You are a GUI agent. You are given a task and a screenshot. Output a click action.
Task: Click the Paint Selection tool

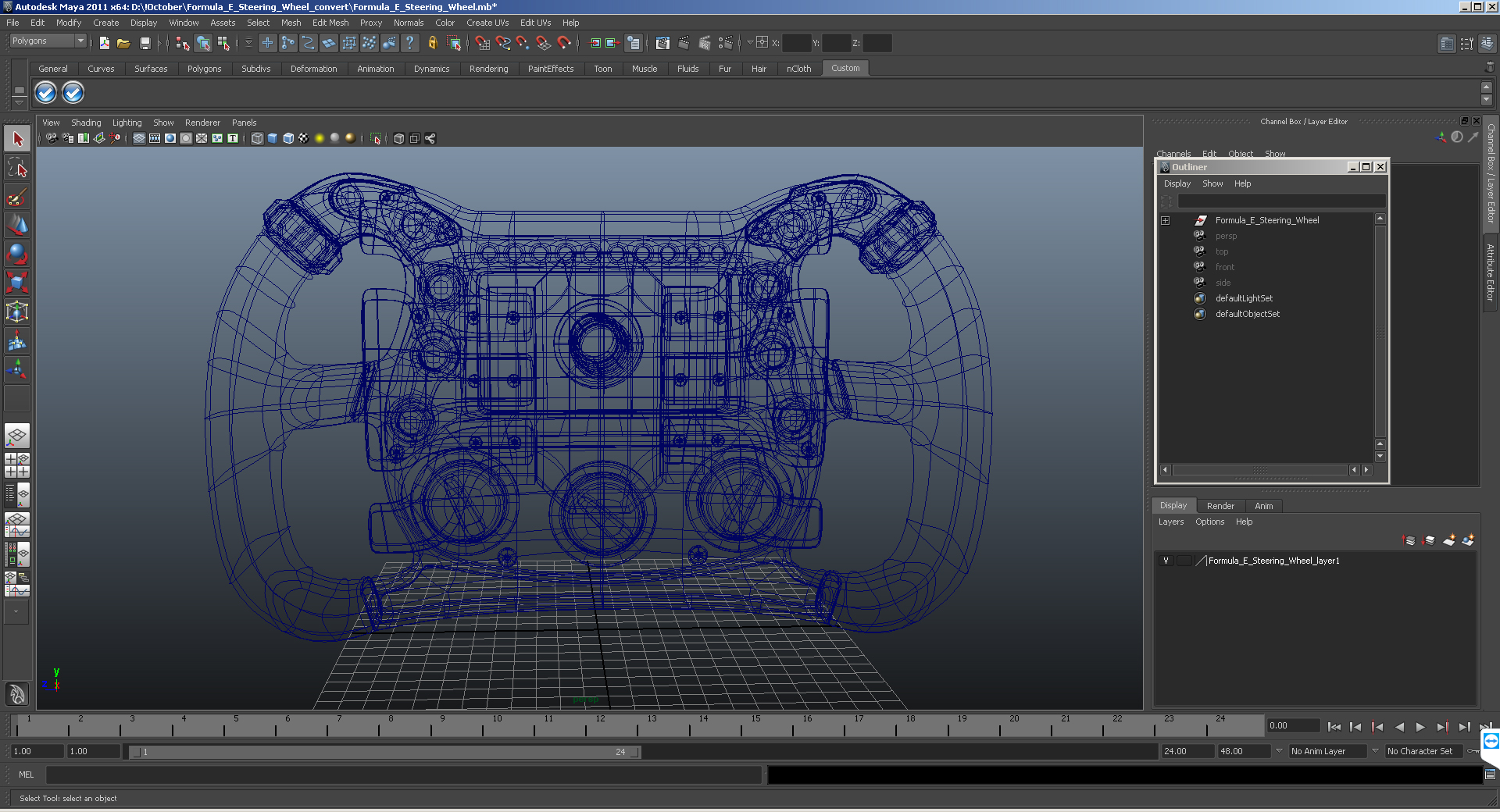pos(17,197)
